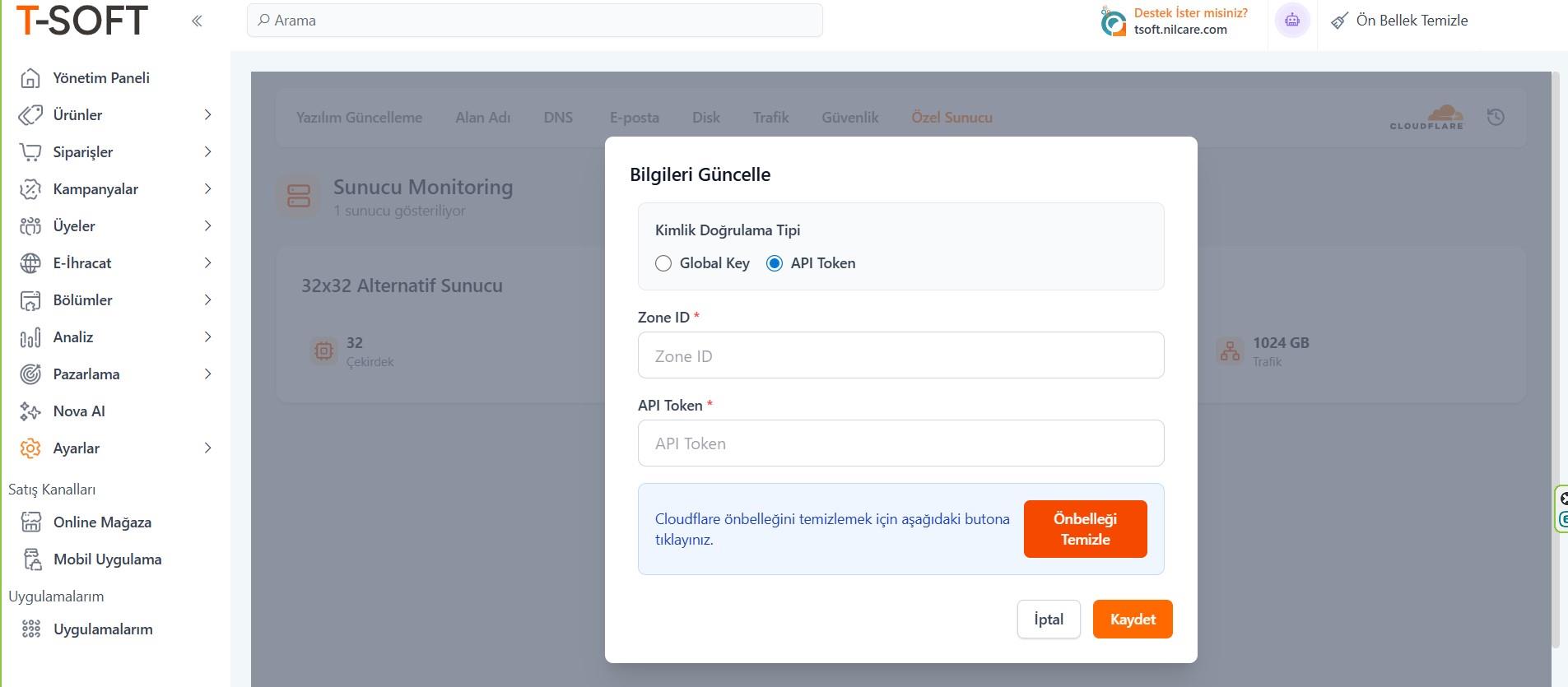1568x687 pixels.
Task: Click the Ön Bellek Temizle link
Action: click(x=1412, y=21)
